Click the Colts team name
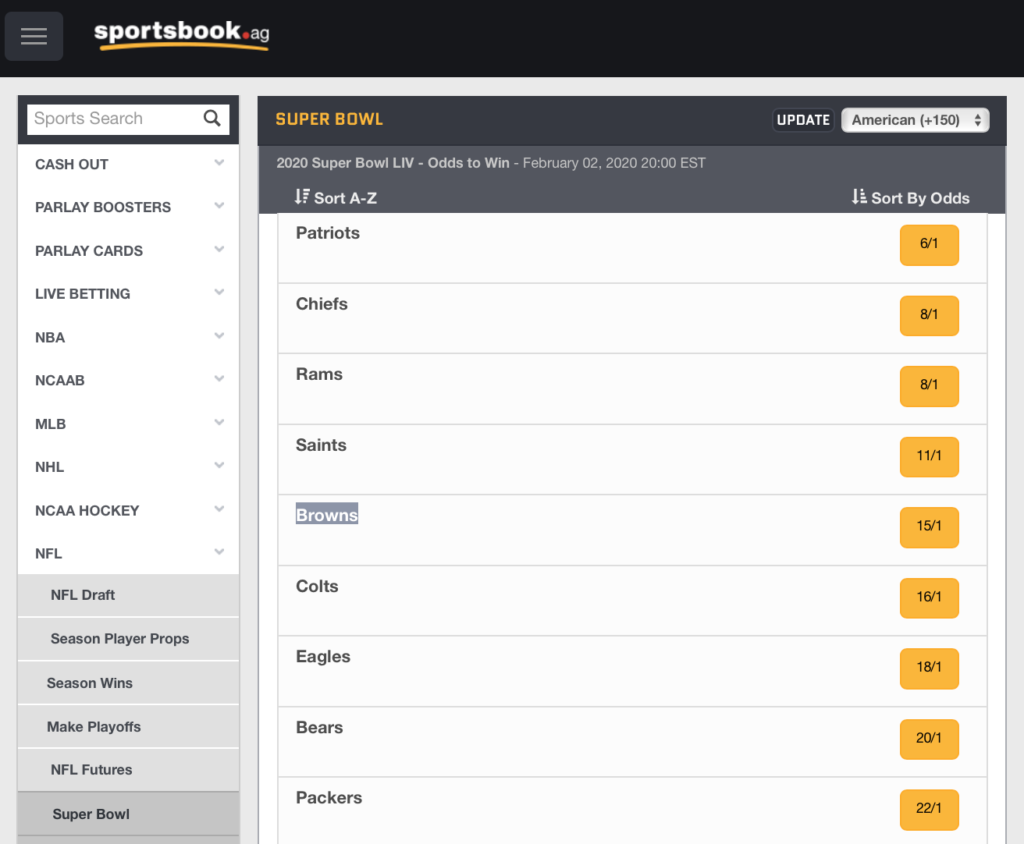 pyautogui.click(x=317, y=586)
